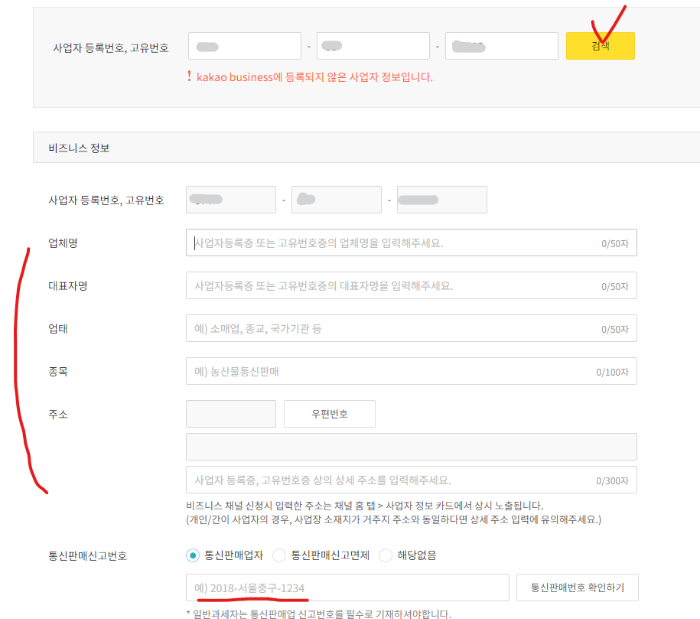The width and height of the screenshot is (700, 619).
Task: Click the red exclamation warning icon
Action: coord(188,76)
